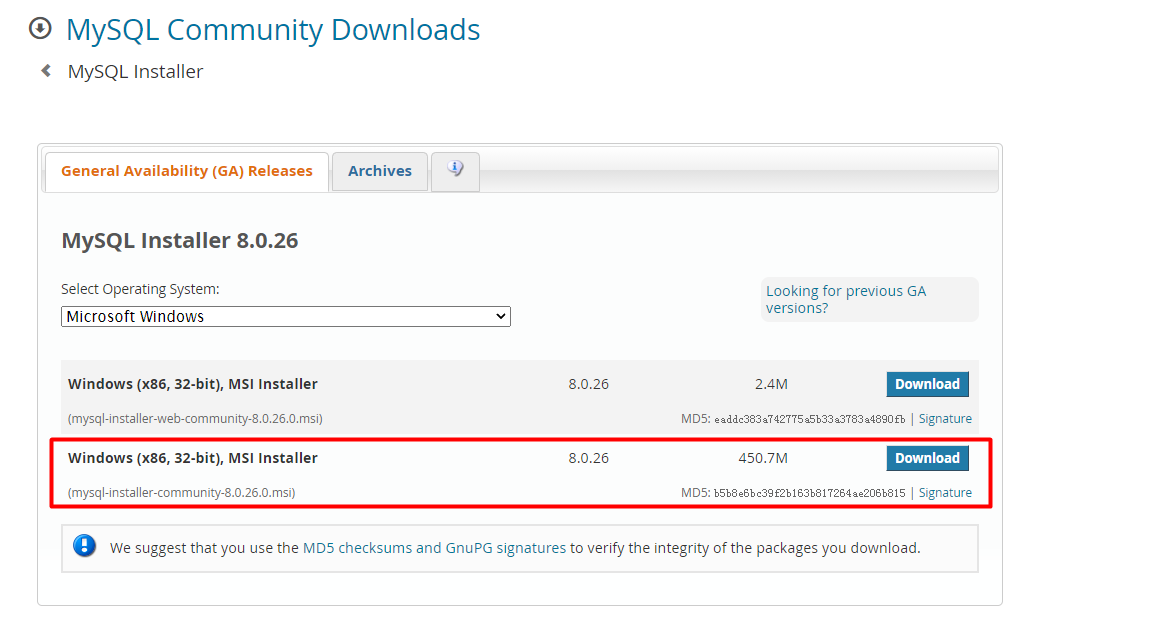This screenshot has width=1161, height=622.
Task: Click the download circle icon beside page title
Action: tap(40, 29)
